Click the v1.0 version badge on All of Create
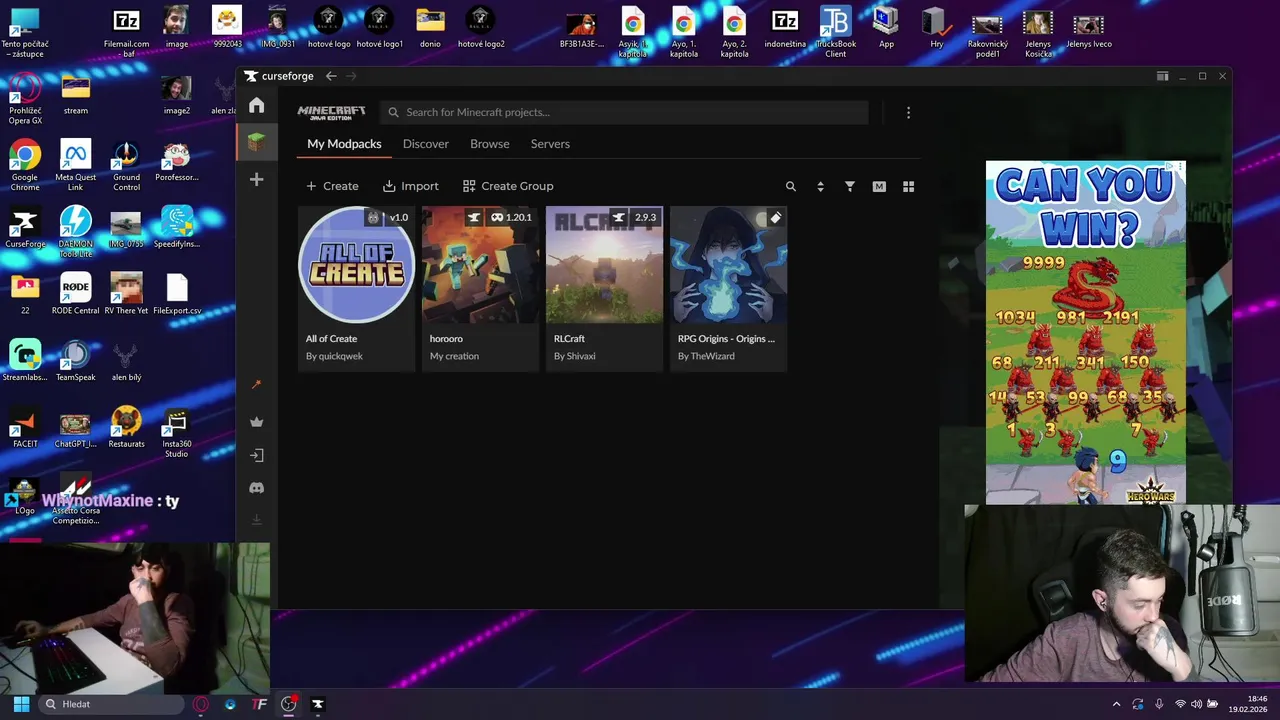 tap(388, 217)
